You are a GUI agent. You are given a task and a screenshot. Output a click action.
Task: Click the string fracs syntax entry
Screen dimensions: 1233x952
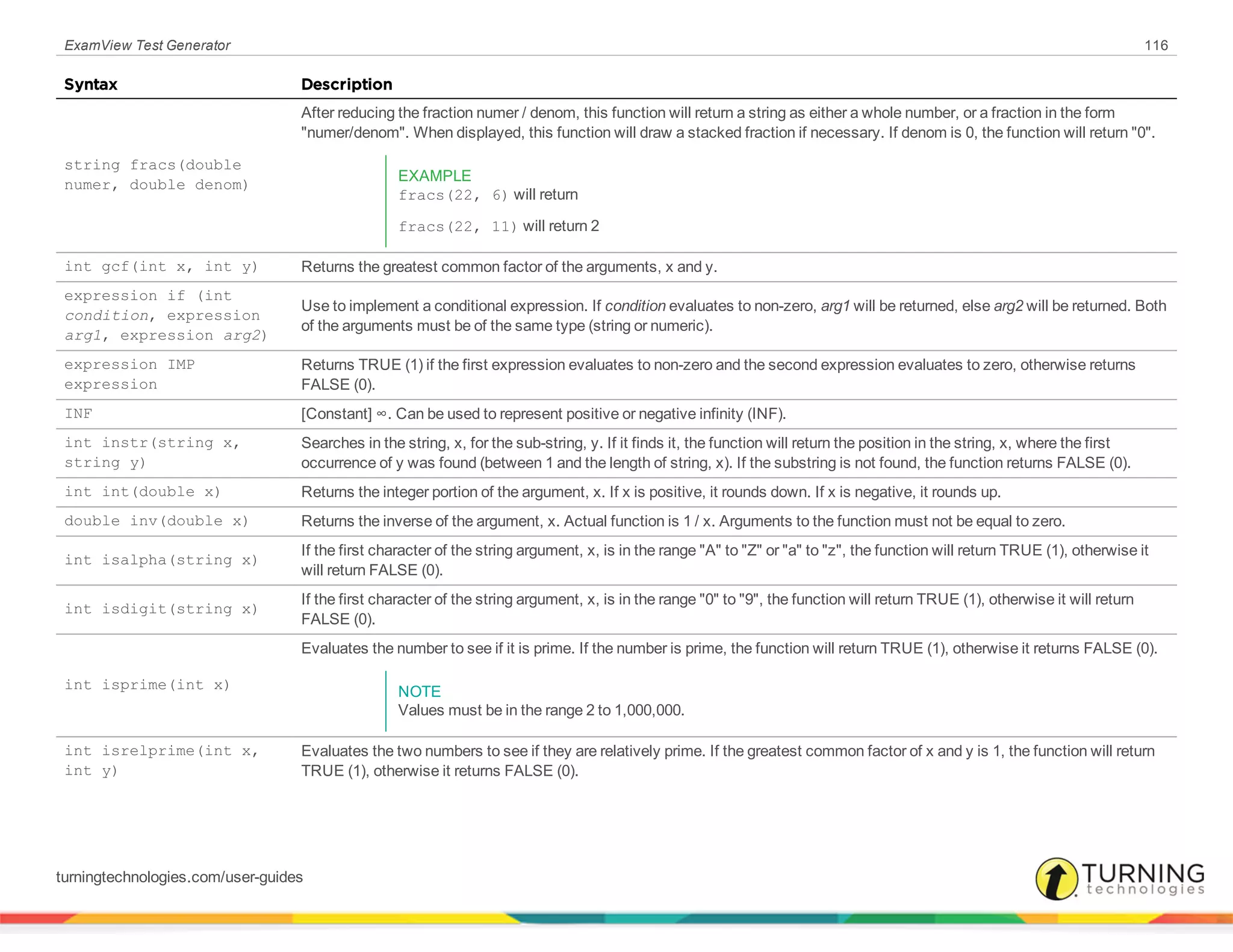pyautogui.click(x=156, y=175)
